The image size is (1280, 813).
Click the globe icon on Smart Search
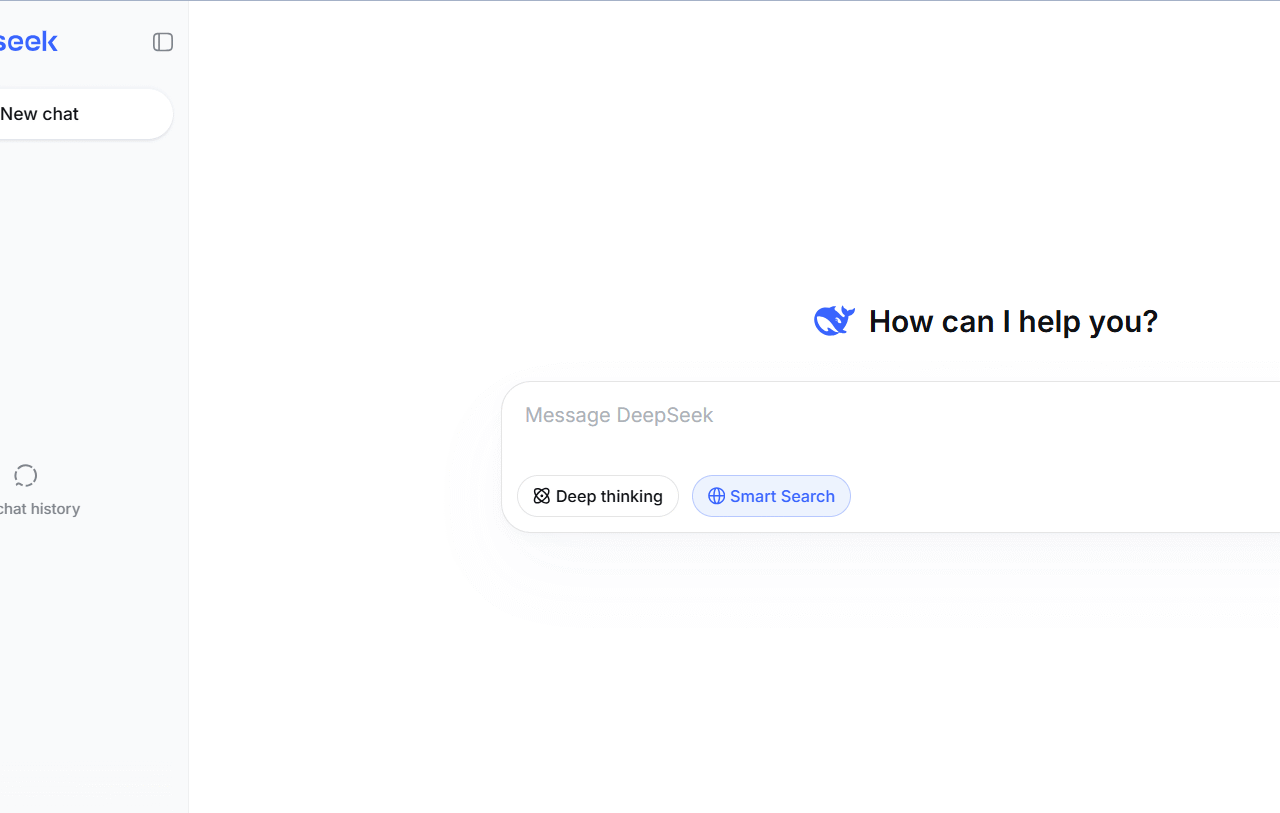click(716, 496)
